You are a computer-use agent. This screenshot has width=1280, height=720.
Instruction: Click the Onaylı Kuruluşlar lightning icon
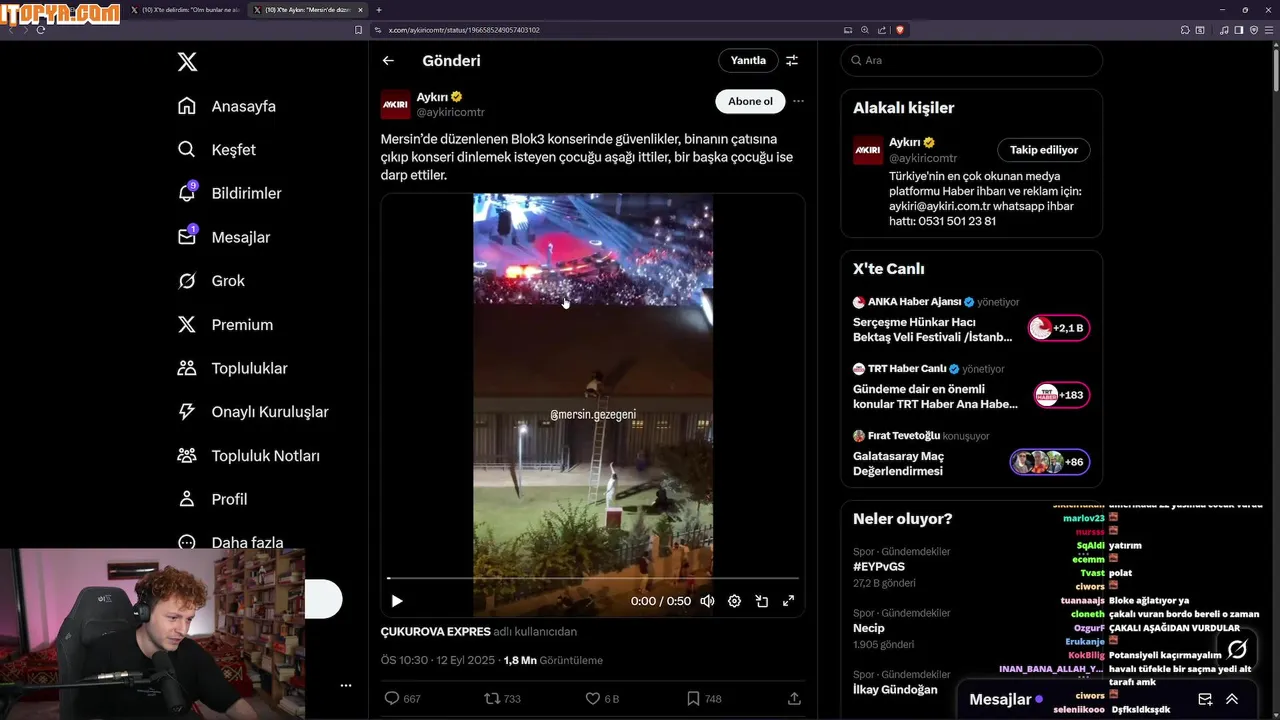pos(187,412)
